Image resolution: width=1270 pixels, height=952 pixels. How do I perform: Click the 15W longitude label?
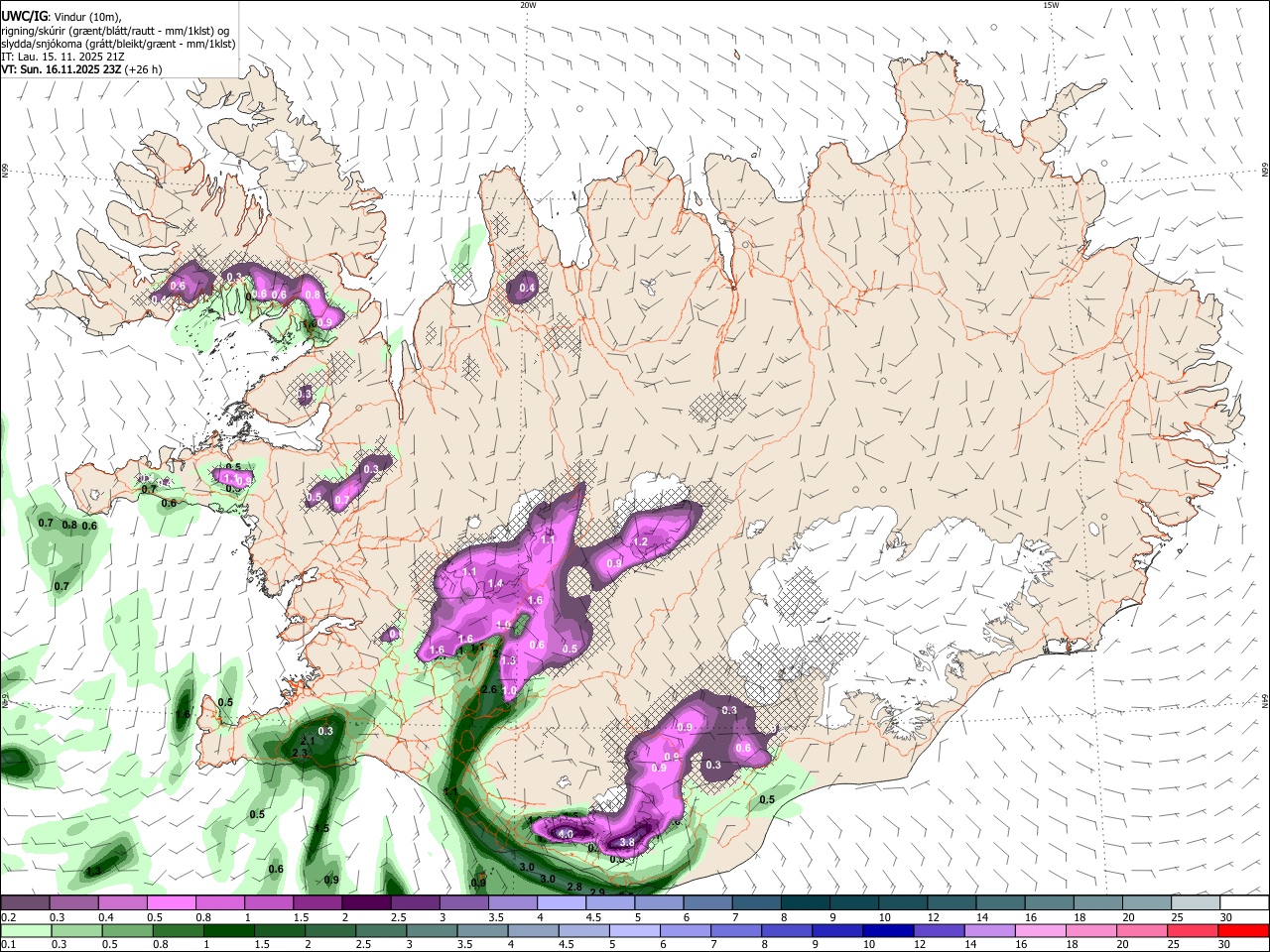tap(1051, 5)
